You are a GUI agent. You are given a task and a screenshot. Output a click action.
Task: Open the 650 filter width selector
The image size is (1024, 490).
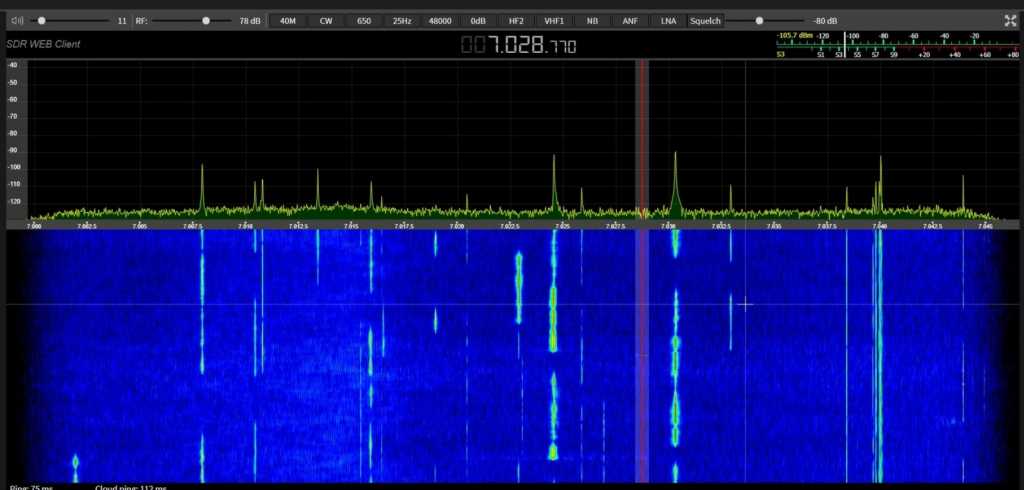click(x=364, y=21)
